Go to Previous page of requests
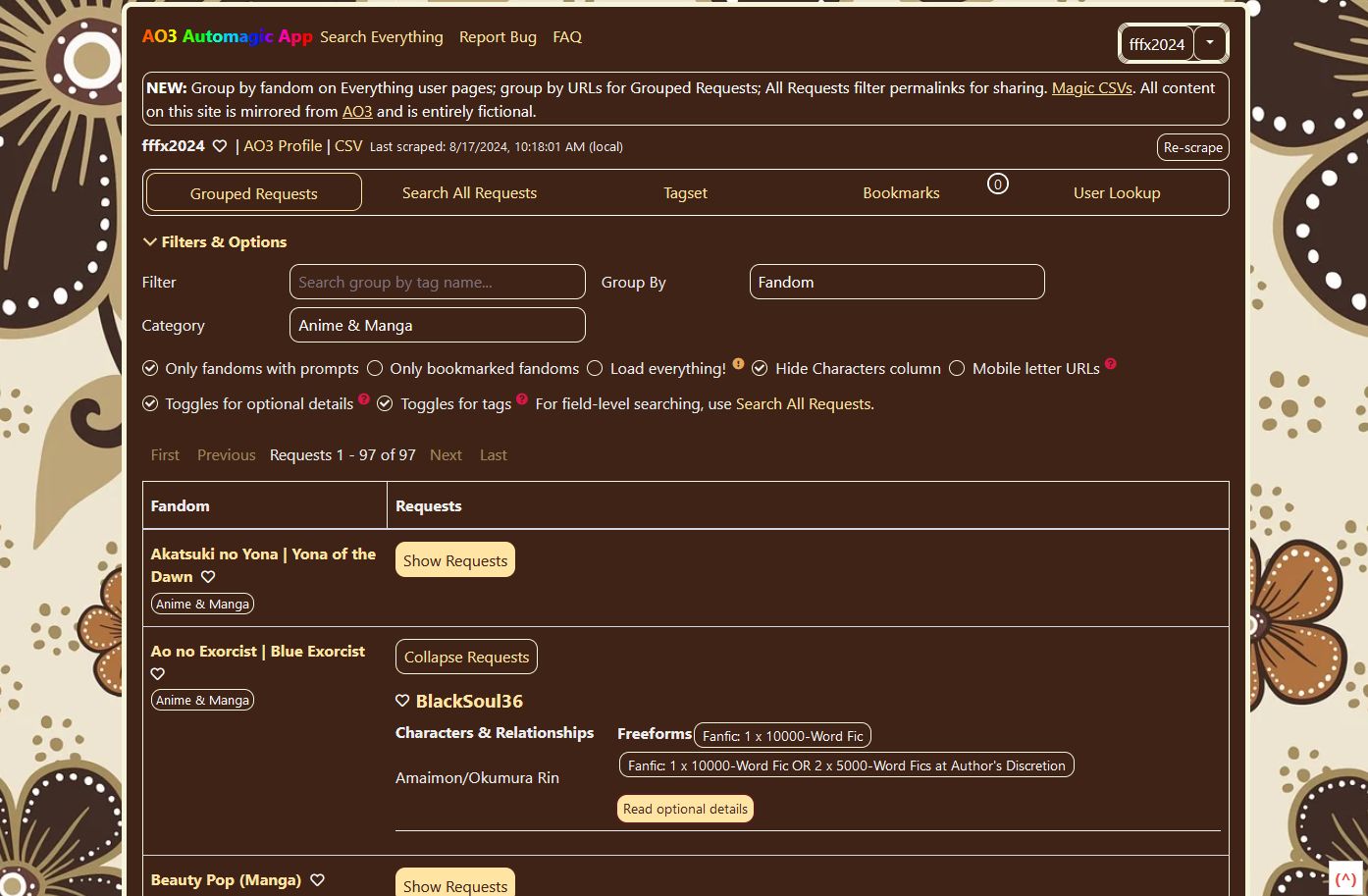Image resolution: width=1368 pixels, height=896 pixels. [226, 455]
